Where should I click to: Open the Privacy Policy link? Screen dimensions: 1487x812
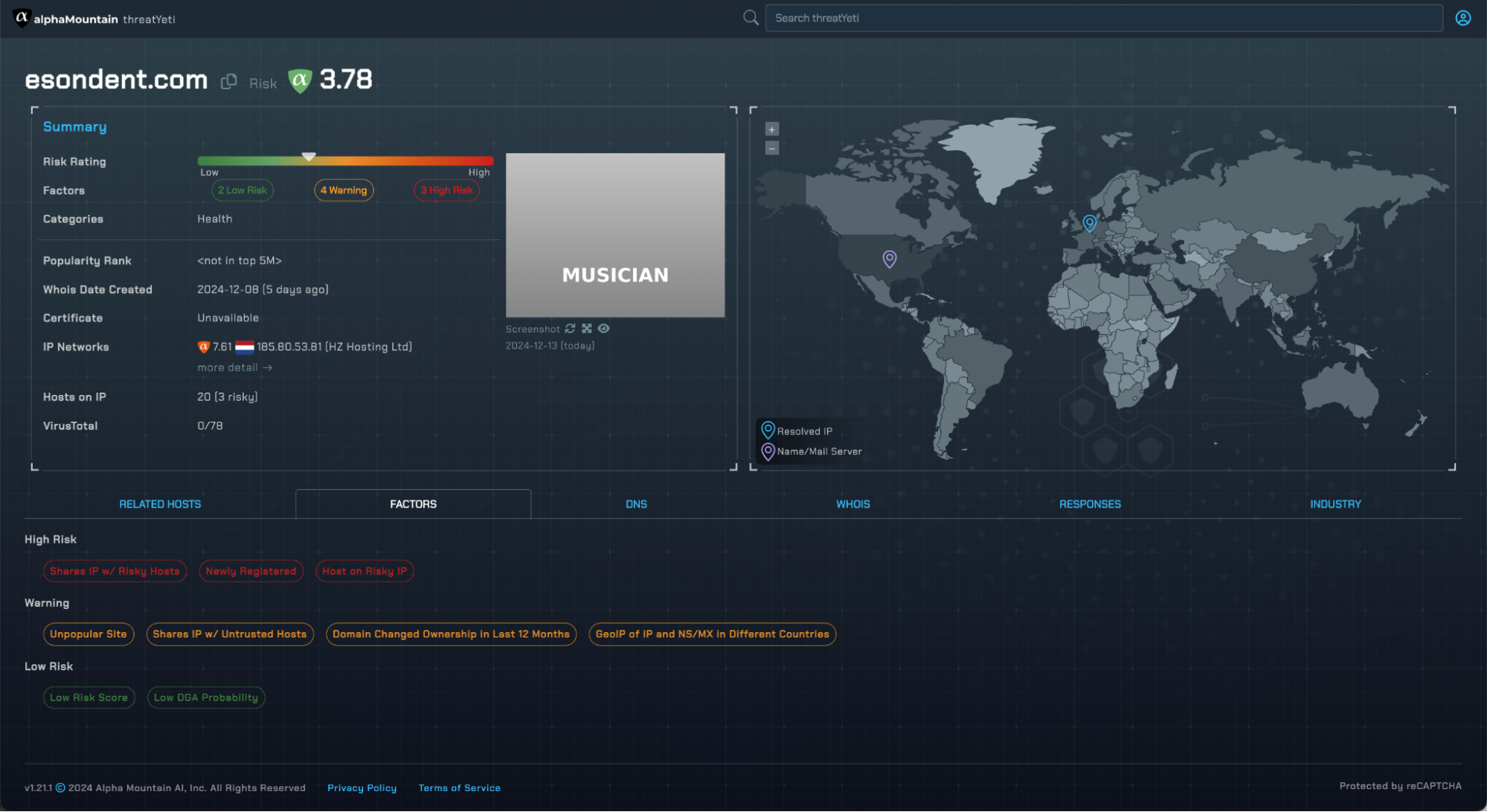coord(362,787)
